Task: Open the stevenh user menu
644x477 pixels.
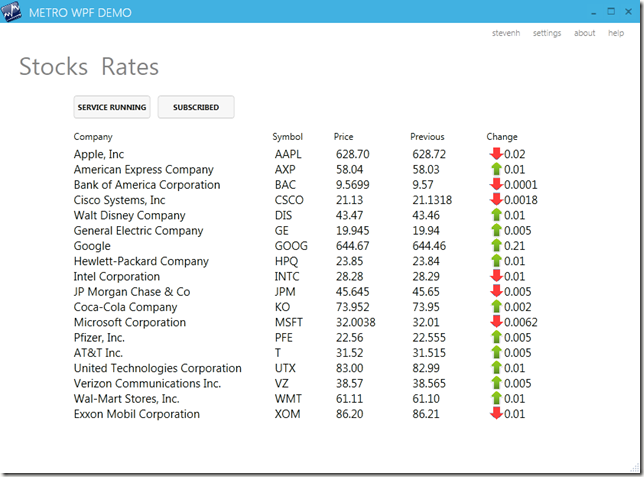Action: [x=506, y=33]
